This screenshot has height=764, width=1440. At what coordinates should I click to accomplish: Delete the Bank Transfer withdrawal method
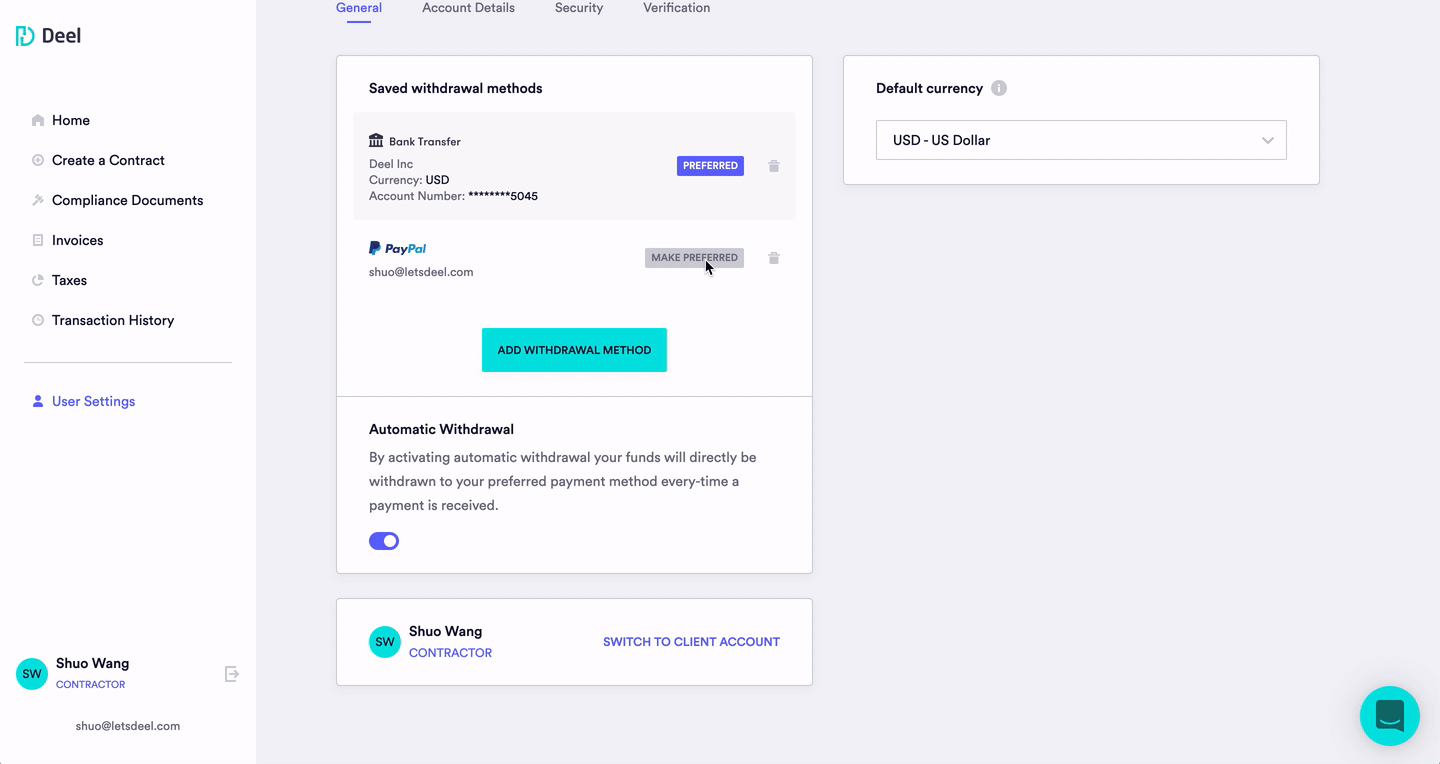pyautogui.click(x=774, y=166)
